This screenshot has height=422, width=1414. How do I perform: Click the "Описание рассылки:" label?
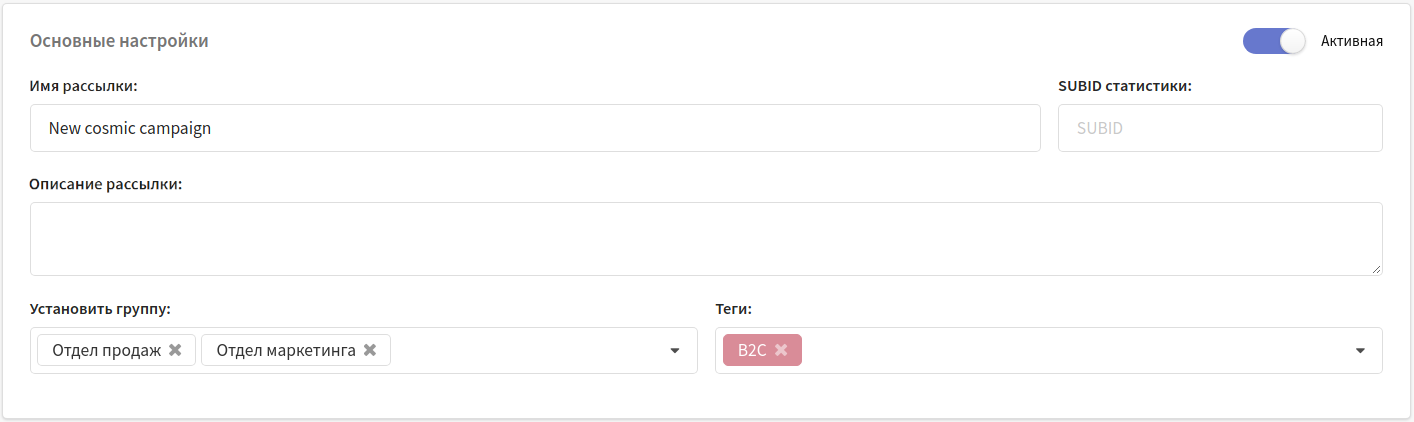106,184
